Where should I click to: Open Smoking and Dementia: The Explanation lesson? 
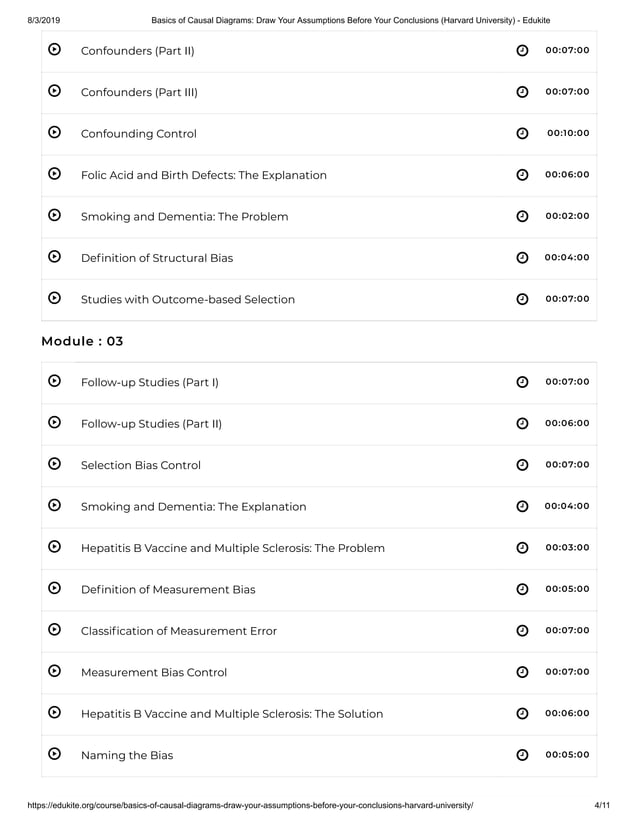(193, 507)
